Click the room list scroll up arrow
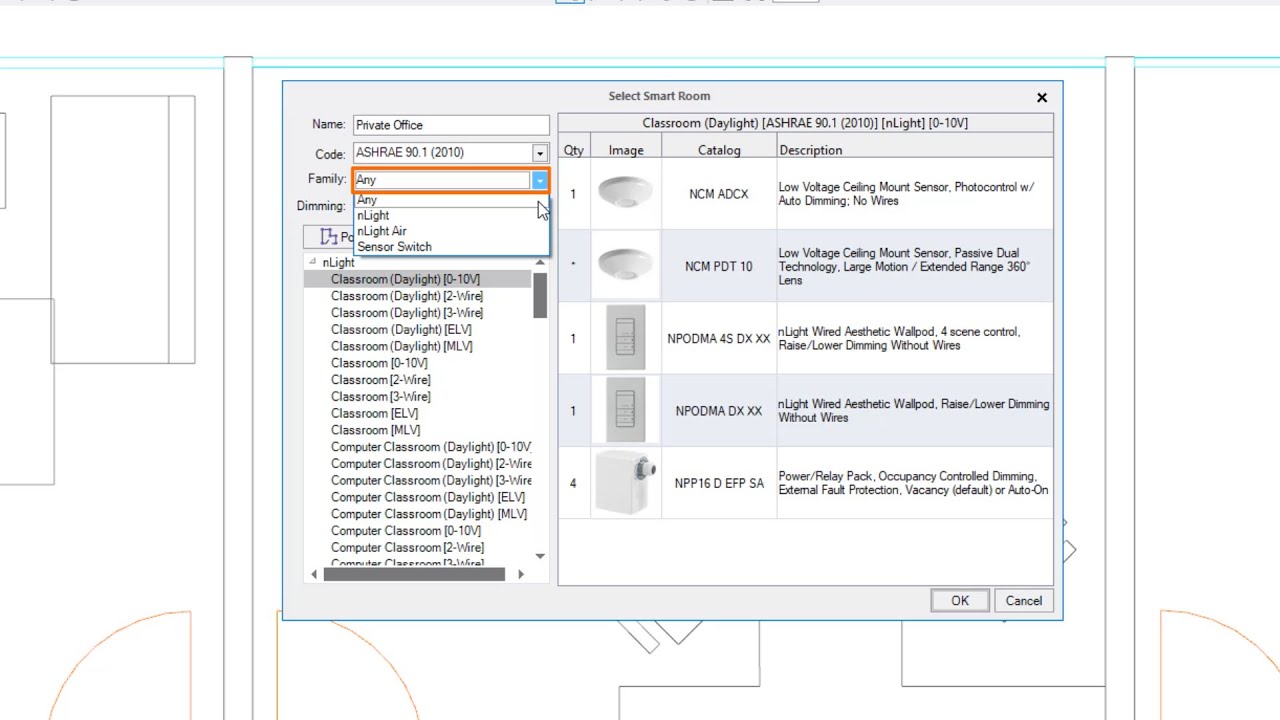The width and height of the screenshot is (1280, 720). (x=540, y=263)
